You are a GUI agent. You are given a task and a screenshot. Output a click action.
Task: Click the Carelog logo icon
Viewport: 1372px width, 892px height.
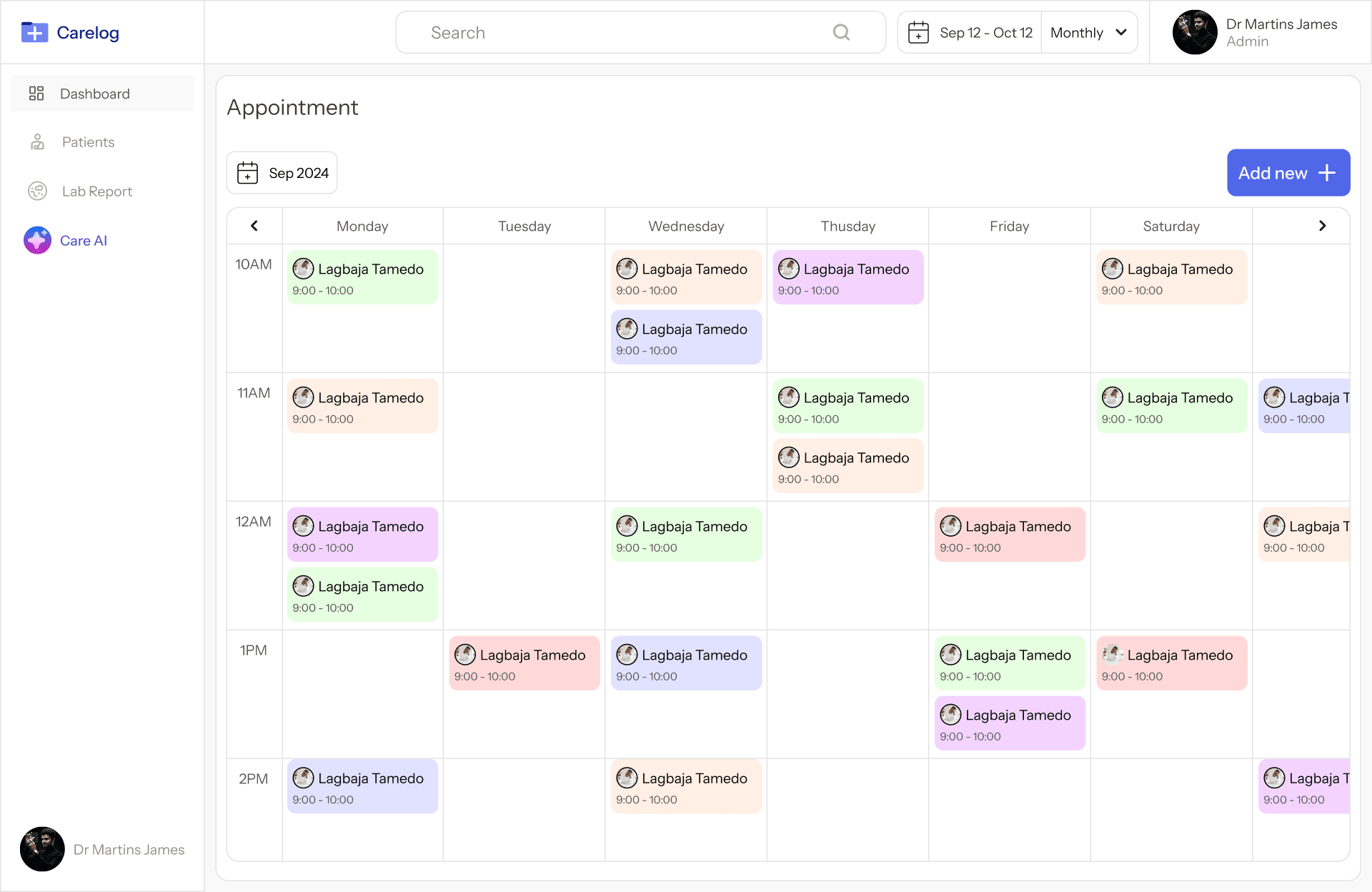(34, 33)
